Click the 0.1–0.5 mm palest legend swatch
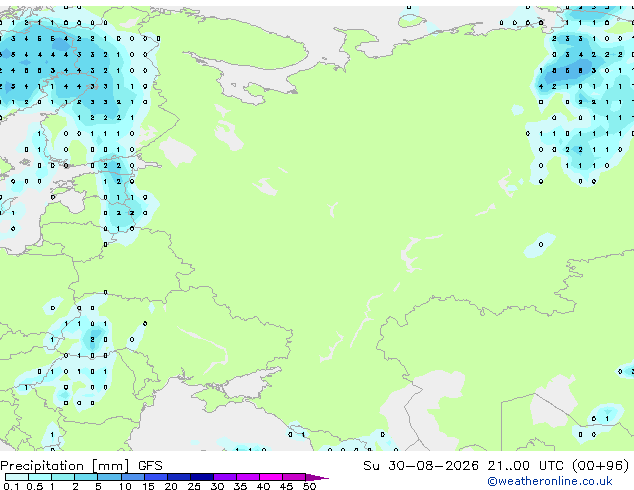The image size is (634, 490). [x=17, y=477]
